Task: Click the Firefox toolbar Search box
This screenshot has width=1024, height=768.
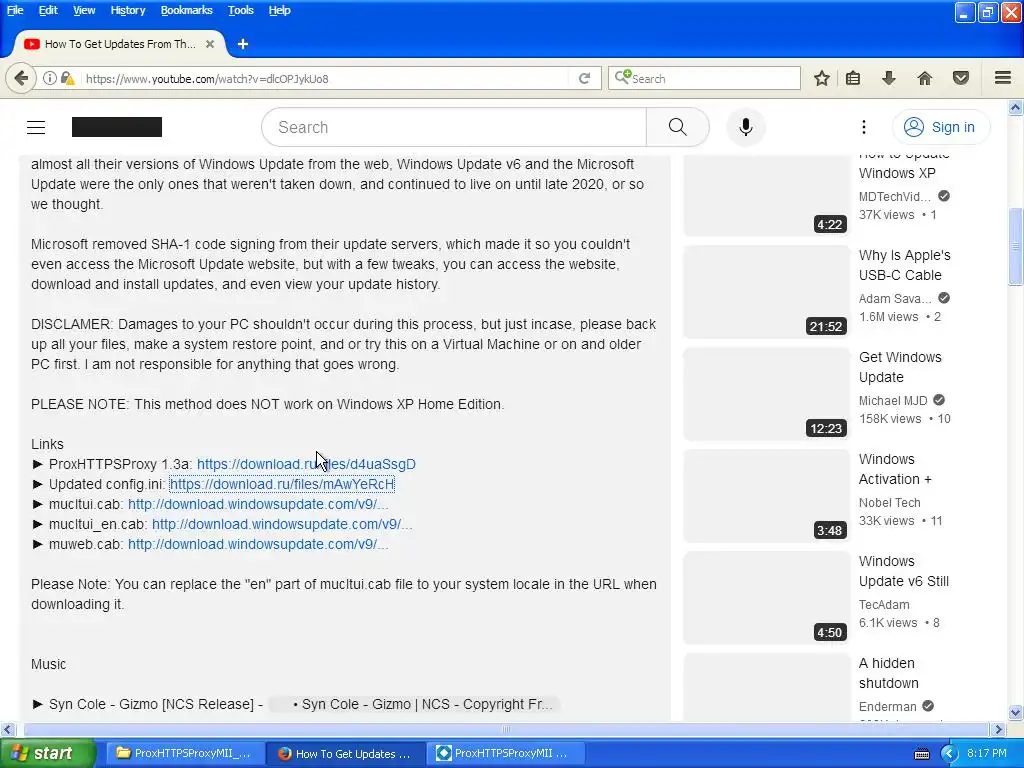Action: (704, 78)
